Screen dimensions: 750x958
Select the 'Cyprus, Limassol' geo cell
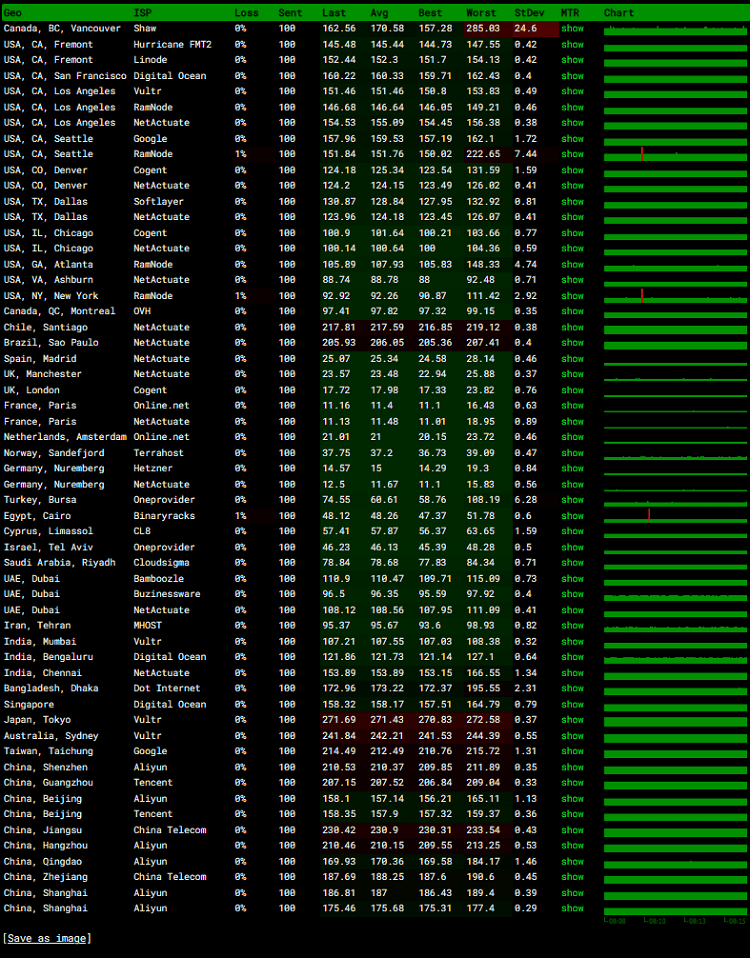48,531
